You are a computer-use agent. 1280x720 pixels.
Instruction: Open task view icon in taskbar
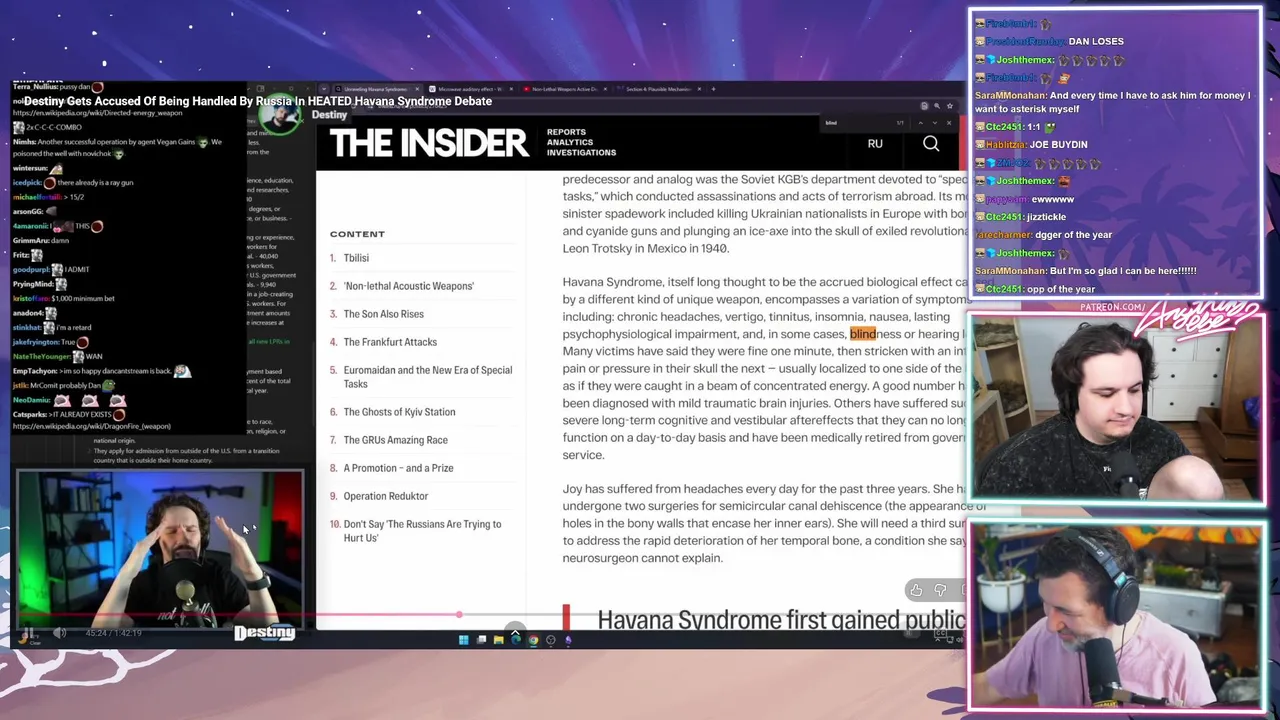[x=481, y=640]
